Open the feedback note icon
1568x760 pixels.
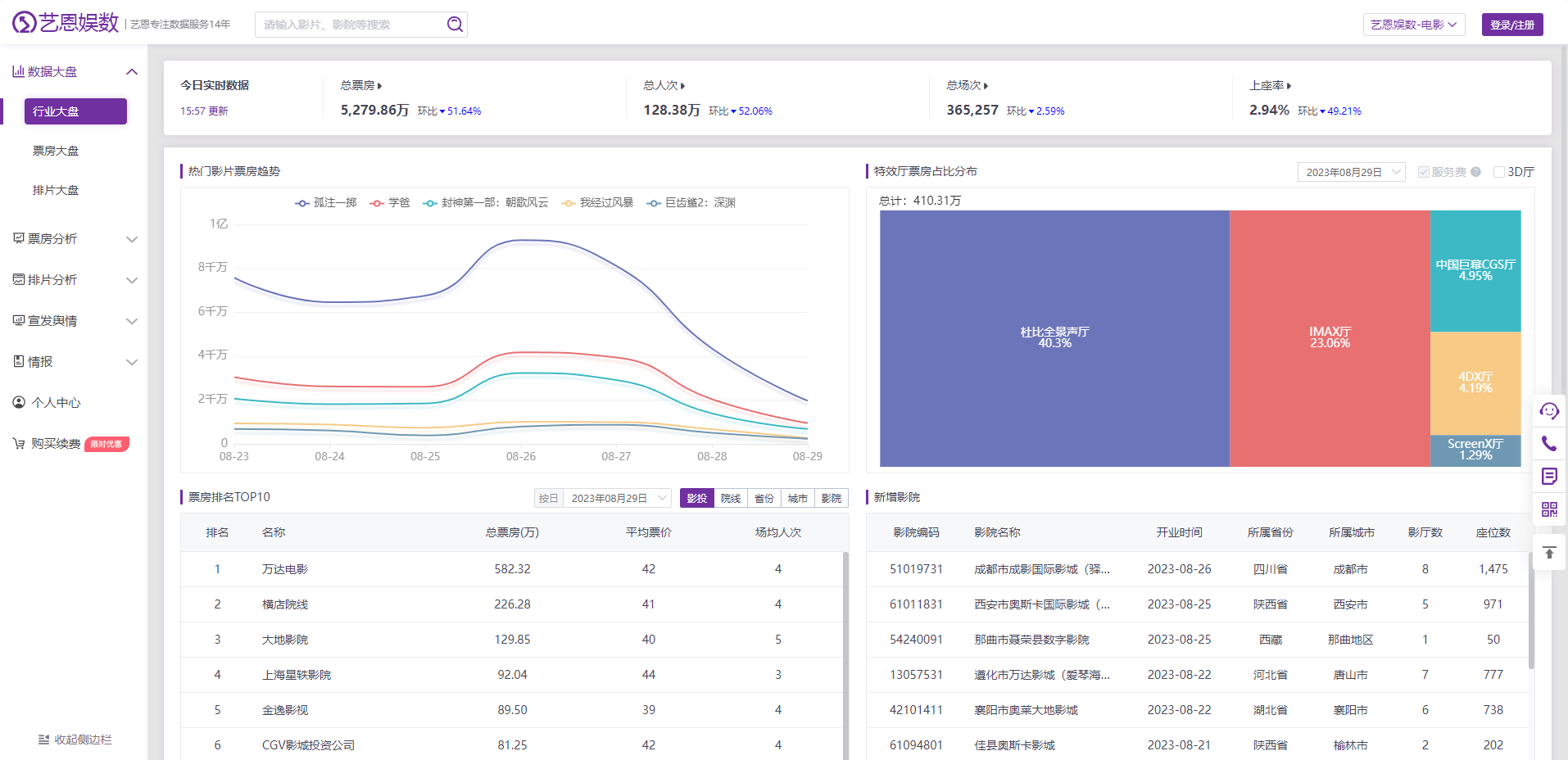[x=1549, y=477]
